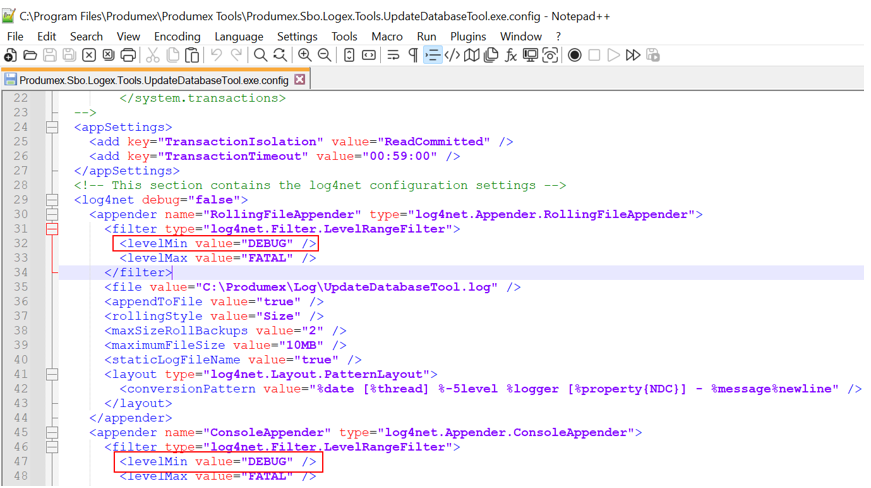The width and height of the screenshot is (871, 488).
Task: Toggle synchronized vertical scrolling
Action: [349, 56]
